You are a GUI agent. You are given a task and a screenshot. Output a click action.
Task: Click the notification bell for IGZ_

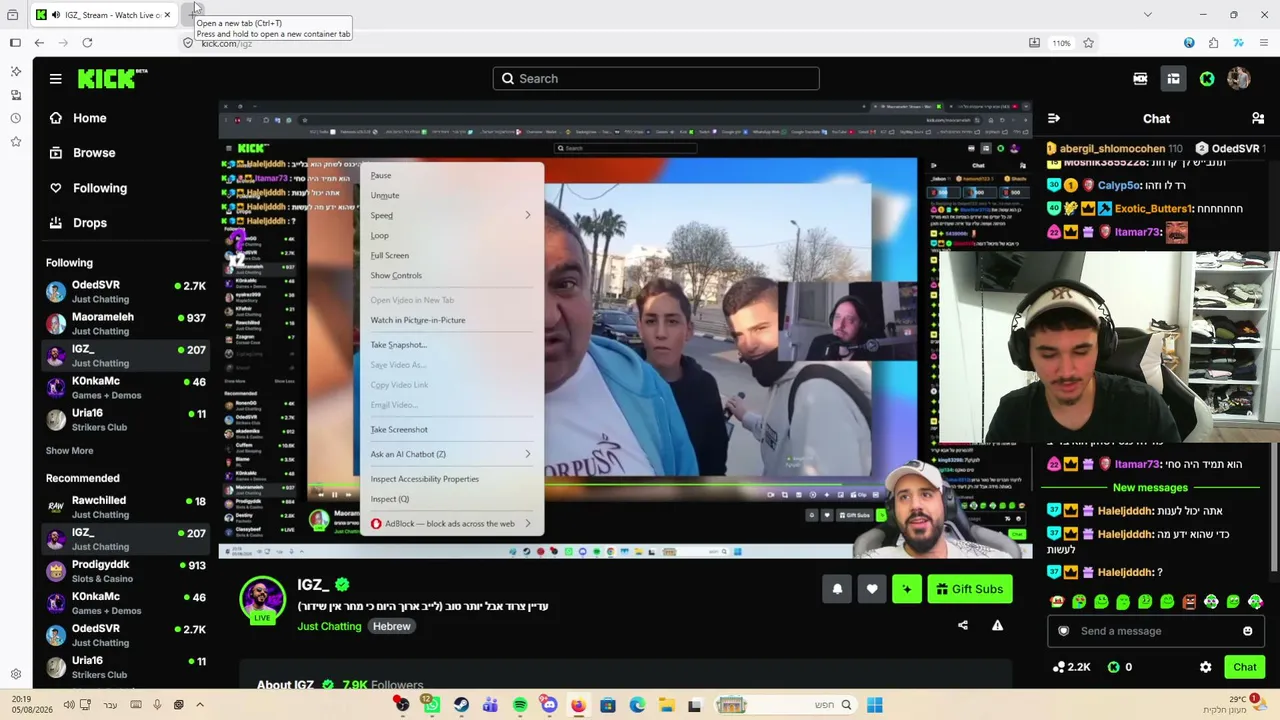point(837,589)
